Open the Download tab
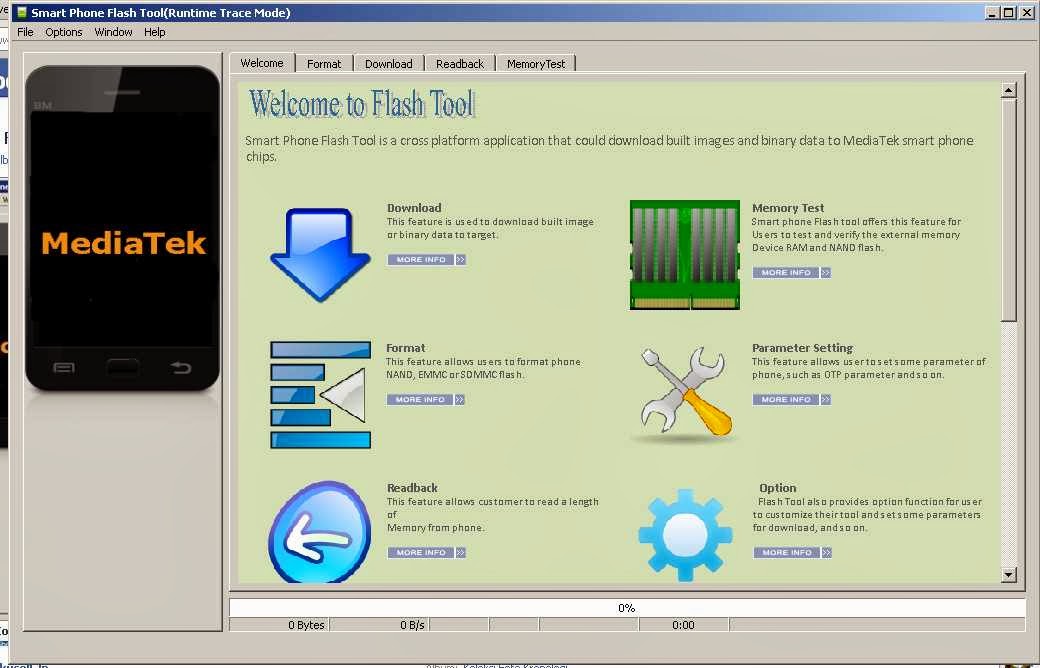Screen dimensions: 1040x668 click(x=388, y=62)
